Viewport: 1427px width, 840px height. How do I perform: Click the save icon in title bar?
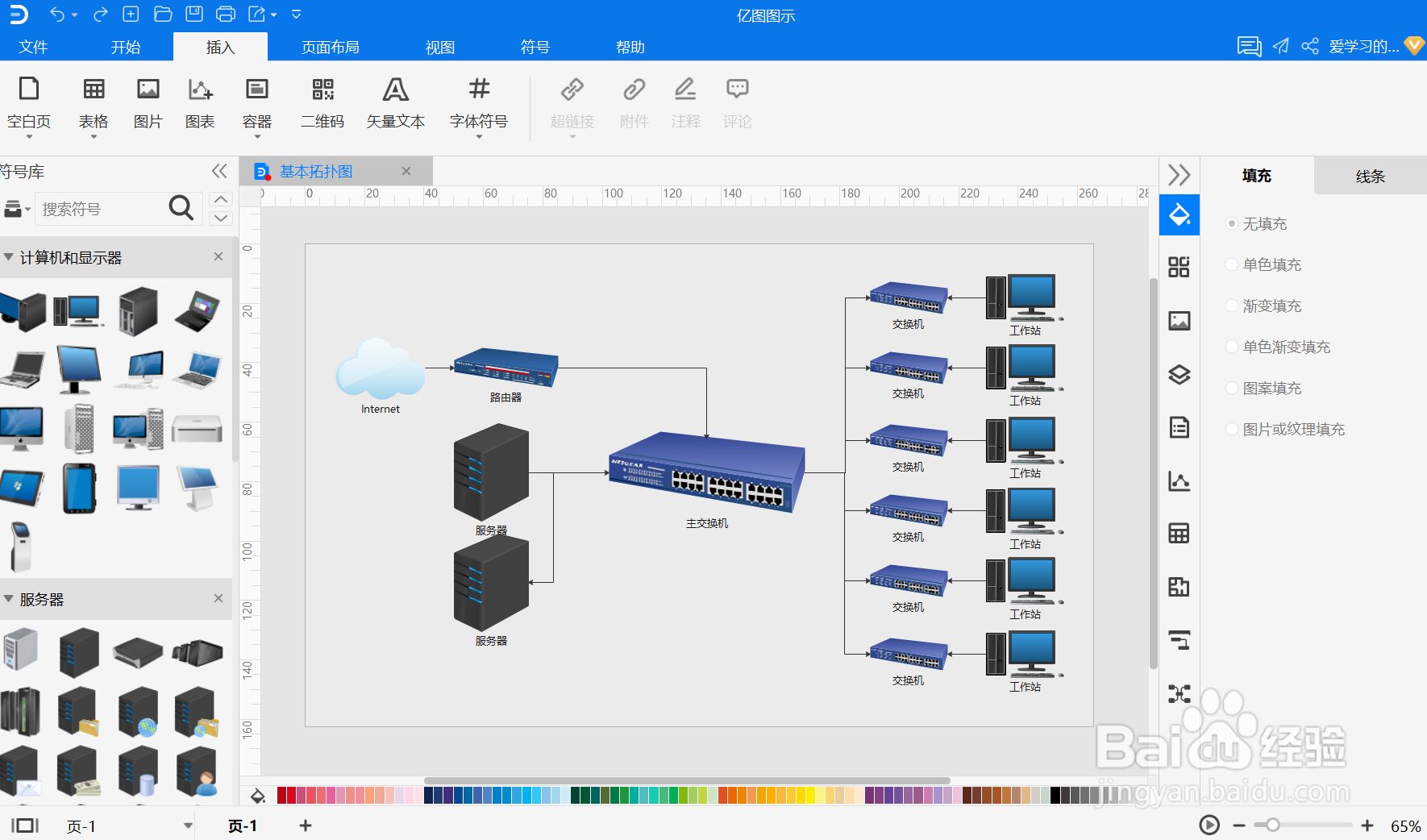point(194,14)
